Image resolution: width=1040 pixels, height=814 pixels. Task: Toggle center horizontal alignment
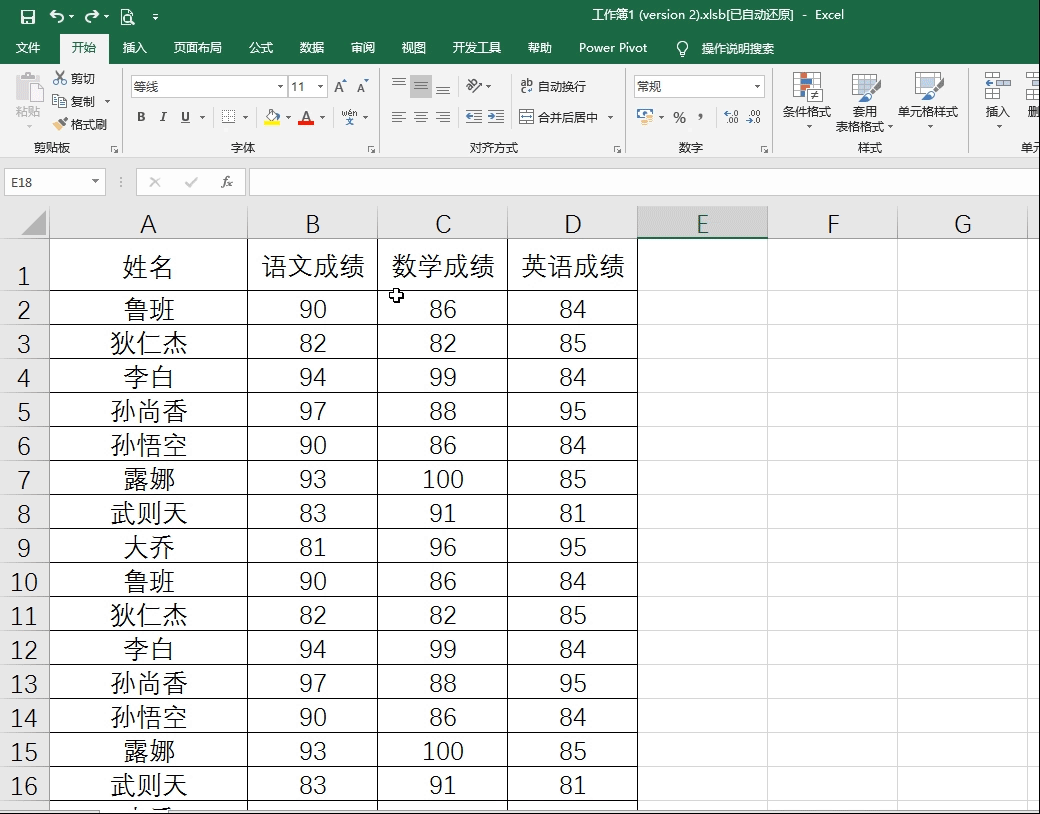point(421,117)
